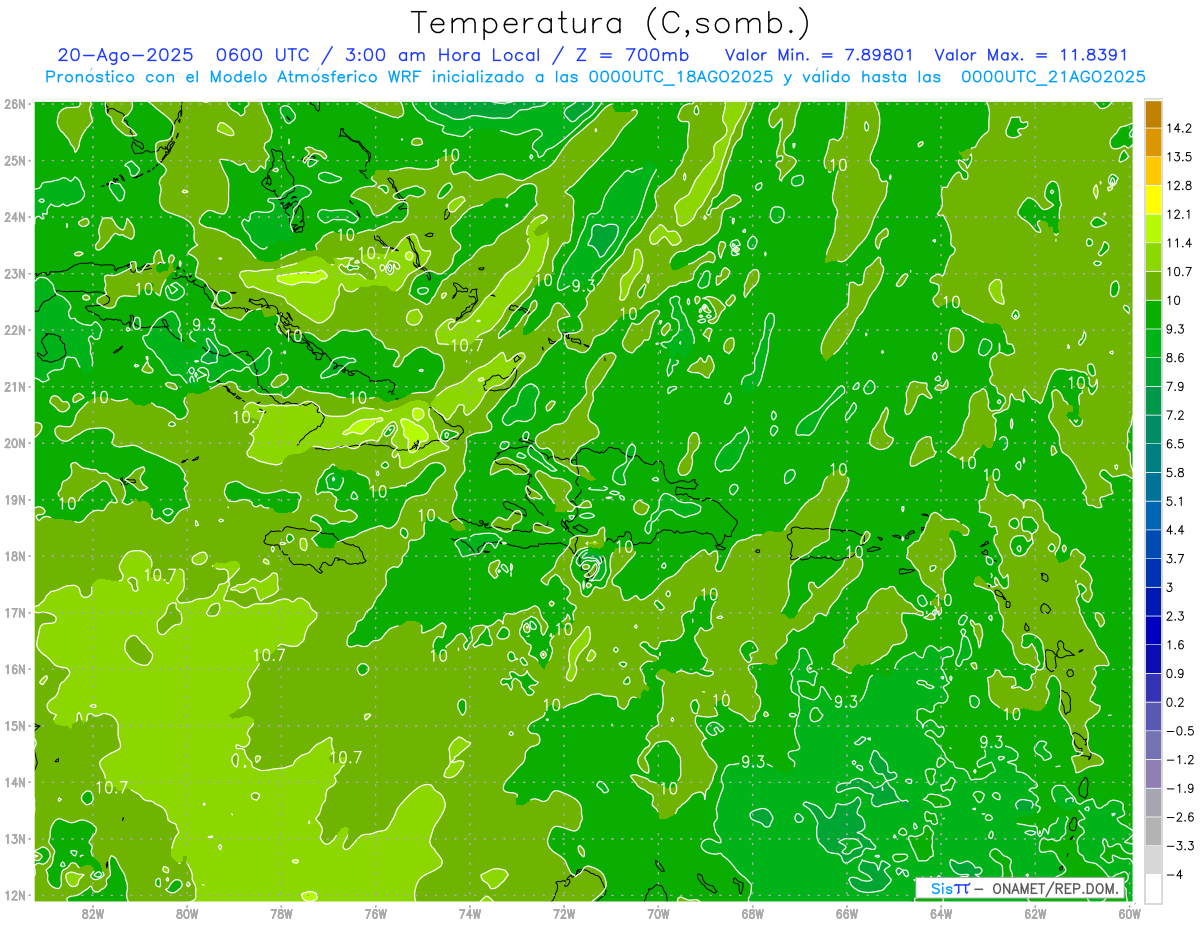This screenshot has height=927, width=1200.
Task: Click "Valor Min. = 7.89801" in header
Action: (819, 55)
